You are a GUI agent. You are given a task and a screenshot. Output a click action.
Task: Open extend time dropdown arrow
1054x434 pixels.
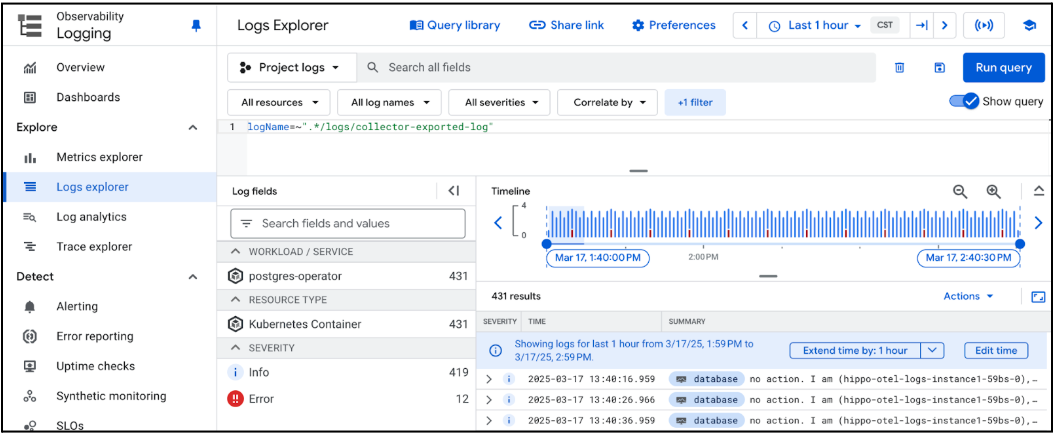[x=932, y=351]
